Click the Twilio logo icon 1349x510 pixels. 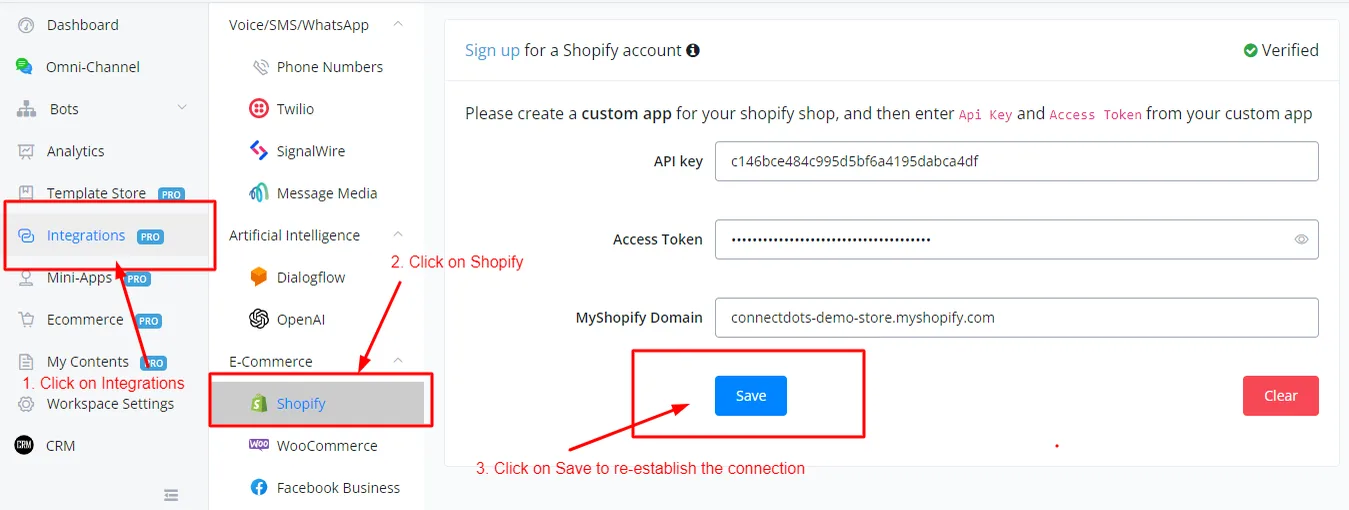[x=259, y=109]
